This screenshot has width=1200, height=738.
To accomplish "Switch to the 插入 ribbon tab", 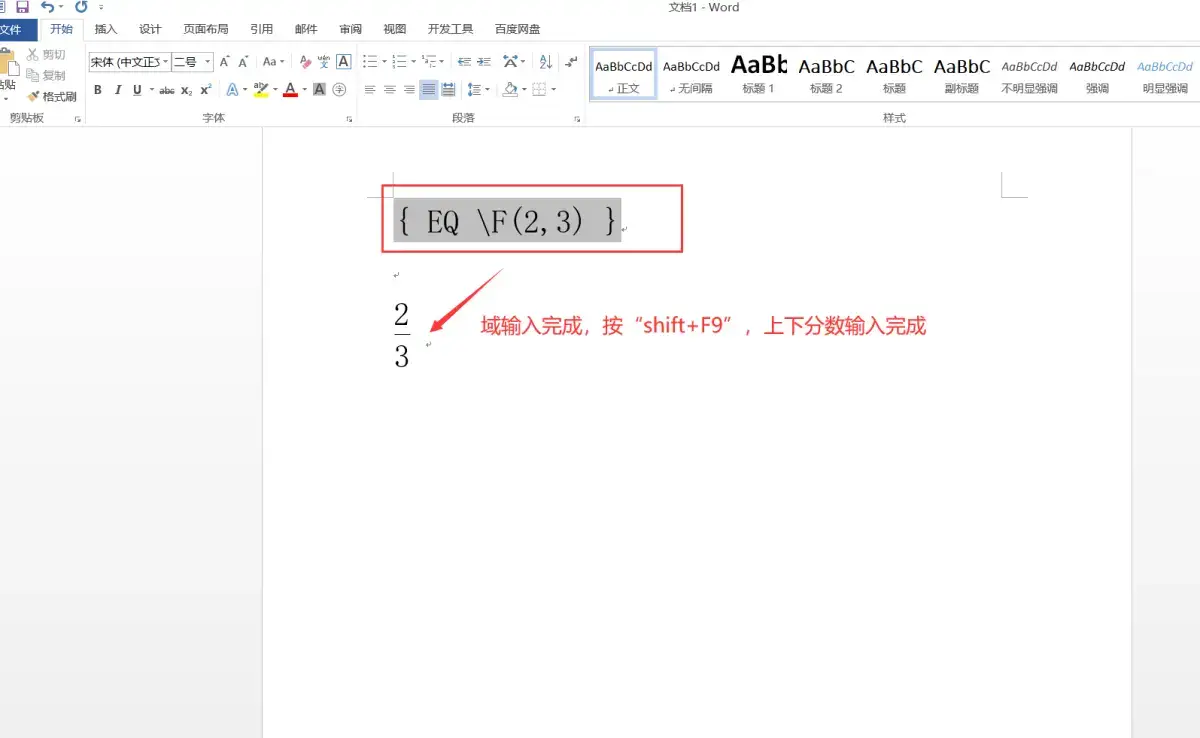I will [x=105, y=29].
